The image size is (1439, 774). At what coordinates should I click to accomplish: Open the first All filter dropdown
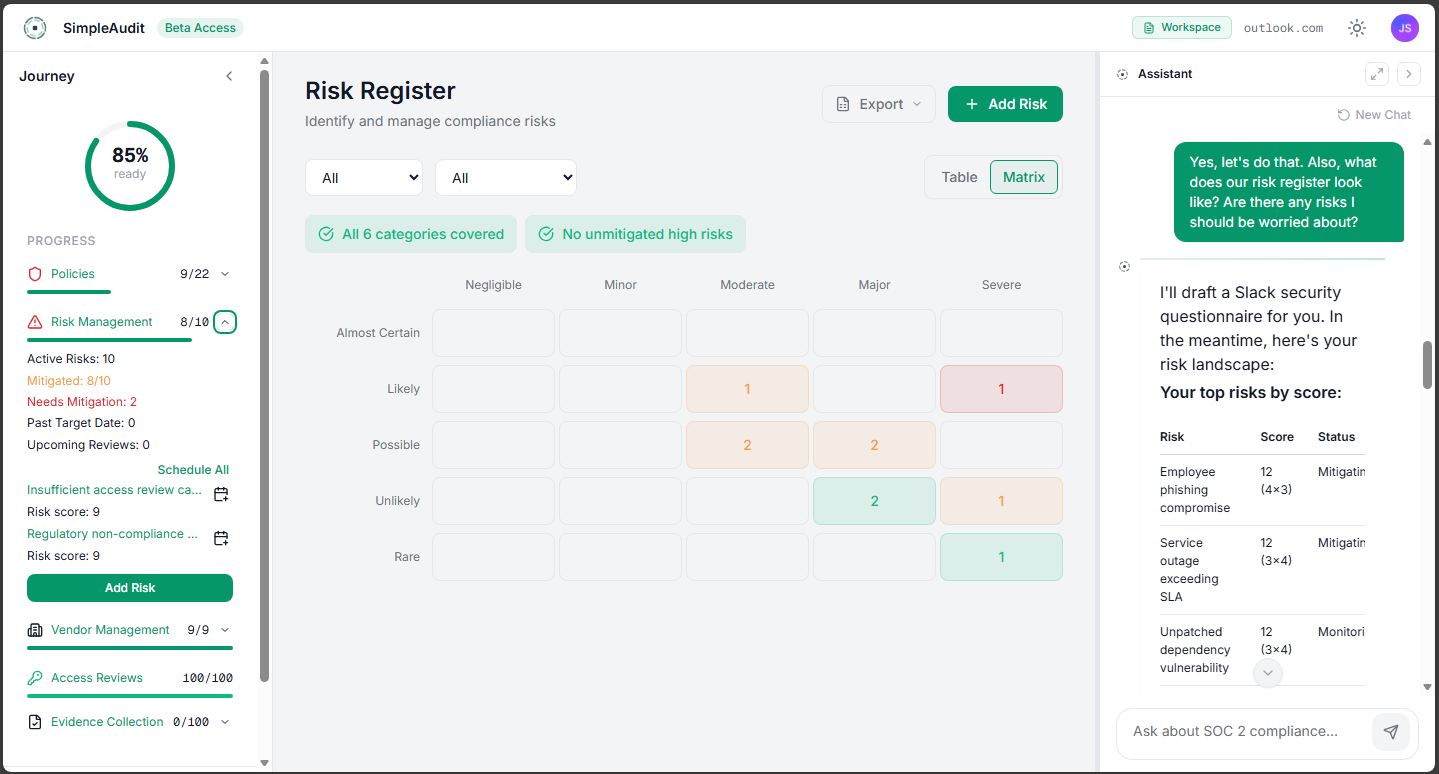pyautogui.click(x=364, y=178)
